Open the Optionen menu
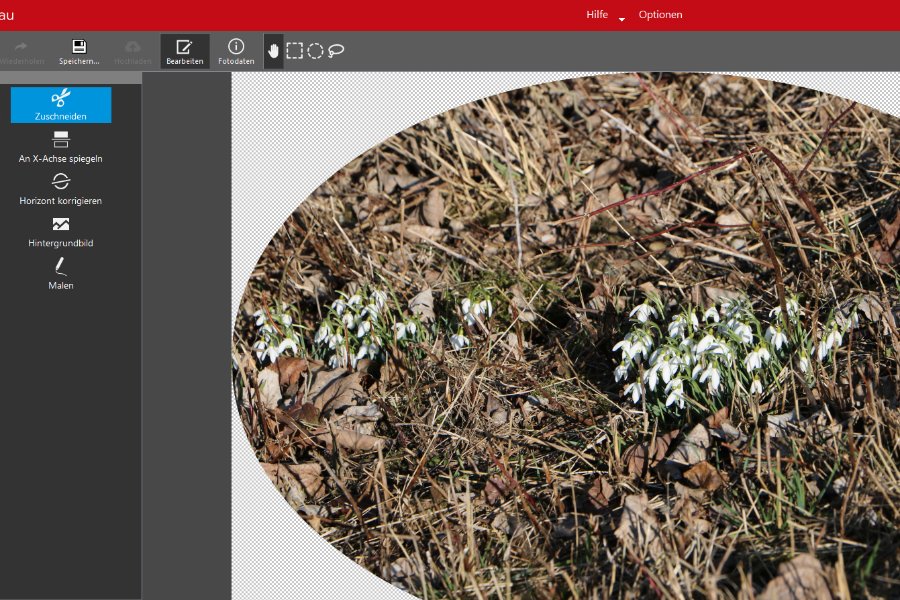The image size is (900, 600). pyautogui.click(x=660, y=15)
